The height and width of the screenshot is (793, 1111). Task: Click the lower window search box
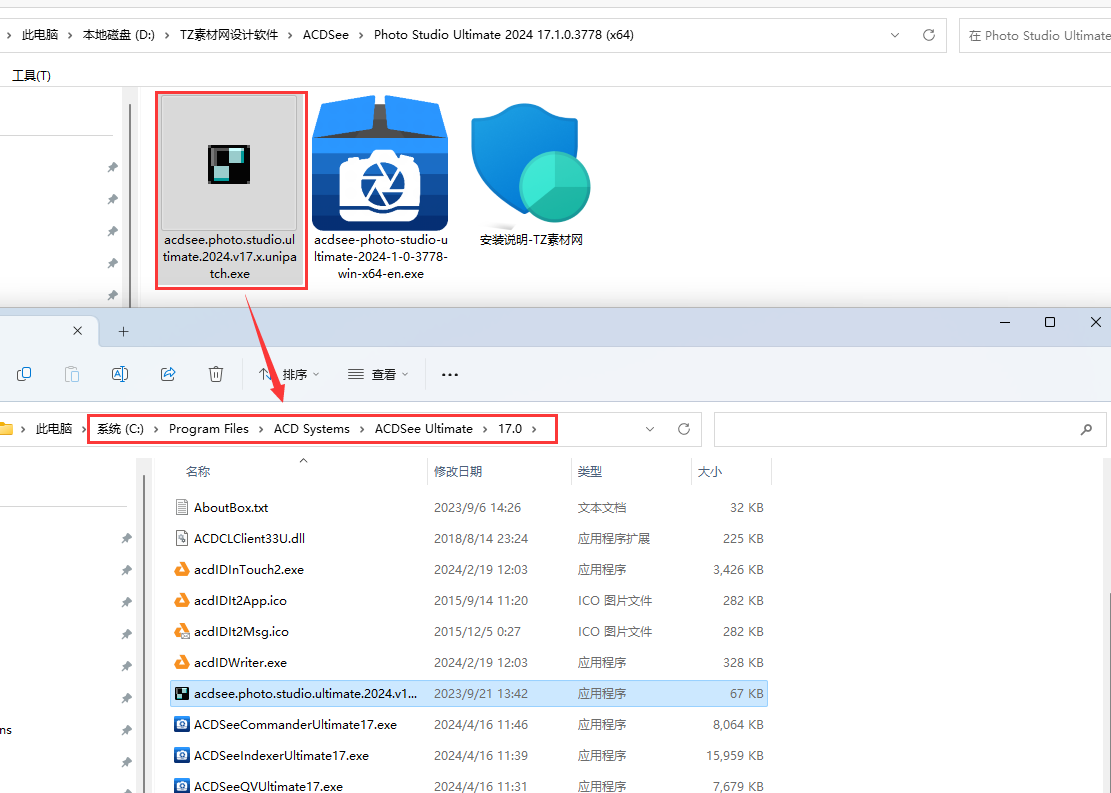coord(910,429)
